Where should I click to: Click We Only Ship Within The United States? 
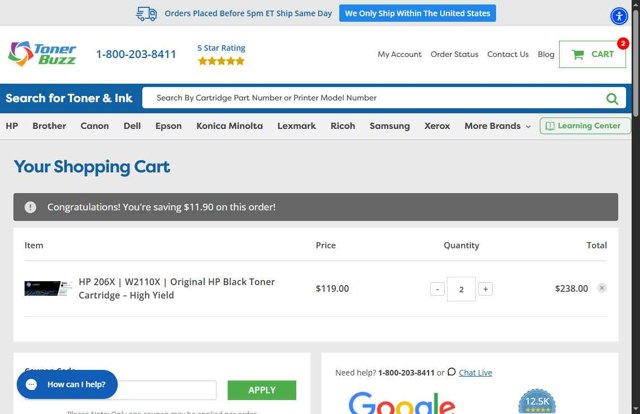point(418,13)
